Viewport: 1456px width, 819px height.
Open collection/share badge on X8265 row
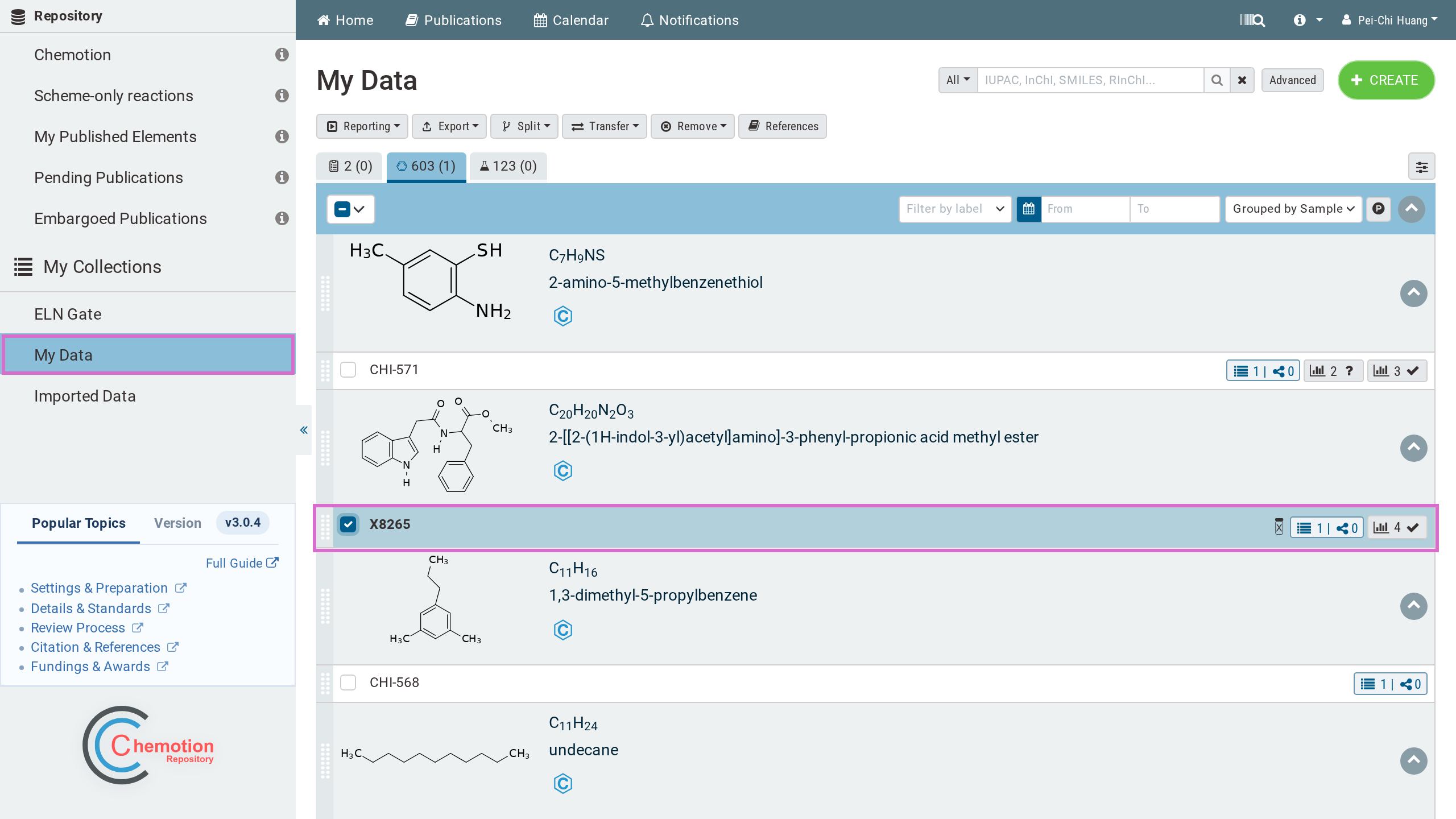click(x=1326, y=528)
